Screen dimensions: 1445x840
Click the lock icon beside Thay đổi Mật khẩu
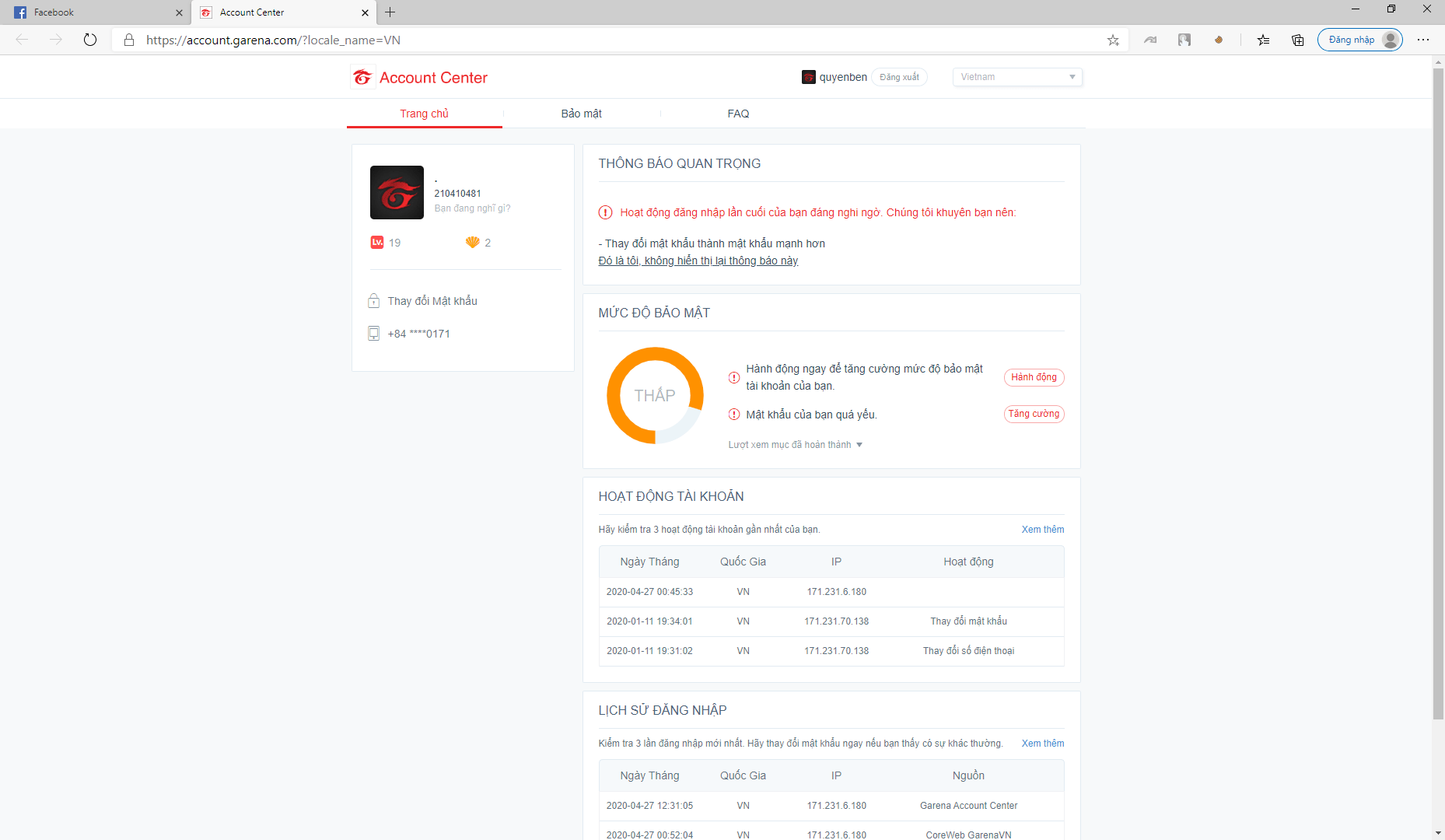(x=373, y=300)
